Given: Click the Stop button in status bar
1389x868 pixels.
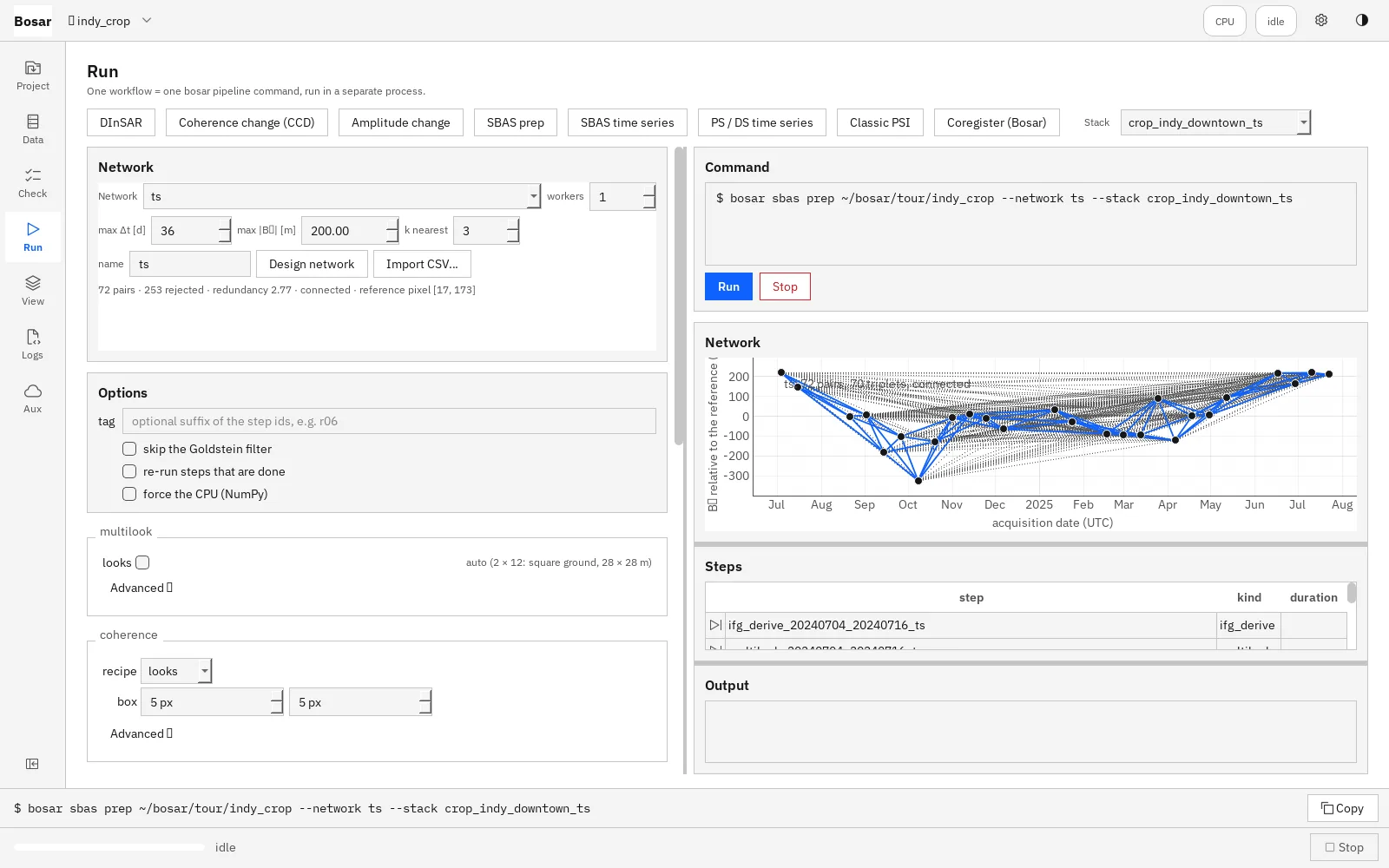Looking at the screenshot, I should point(1344,847).
